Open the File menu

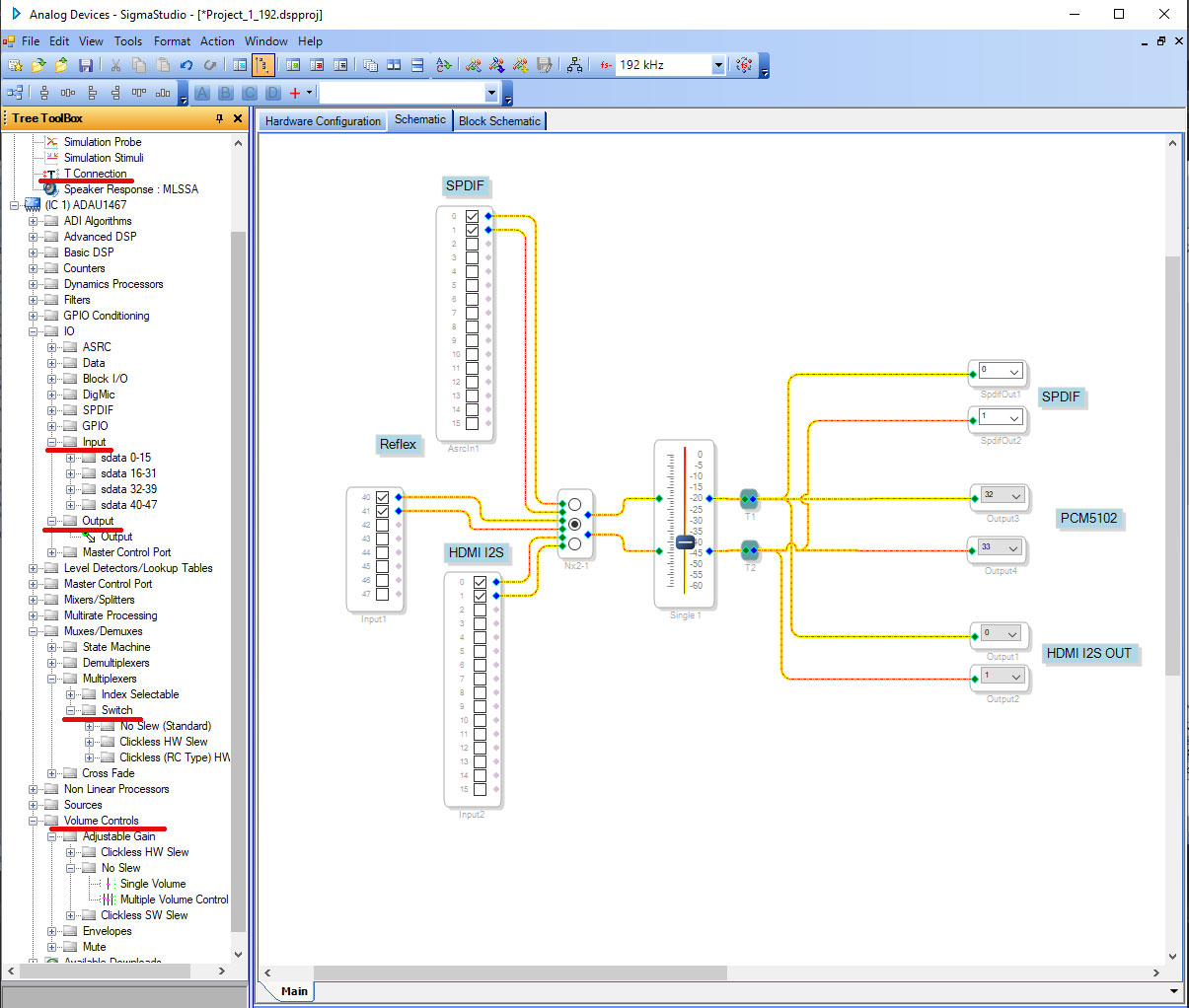coord(31,41)
